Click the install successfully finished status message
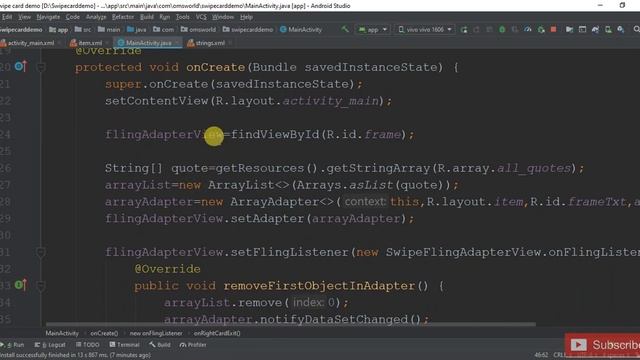Viewport: 640px width, 360px height. [75, 355]
